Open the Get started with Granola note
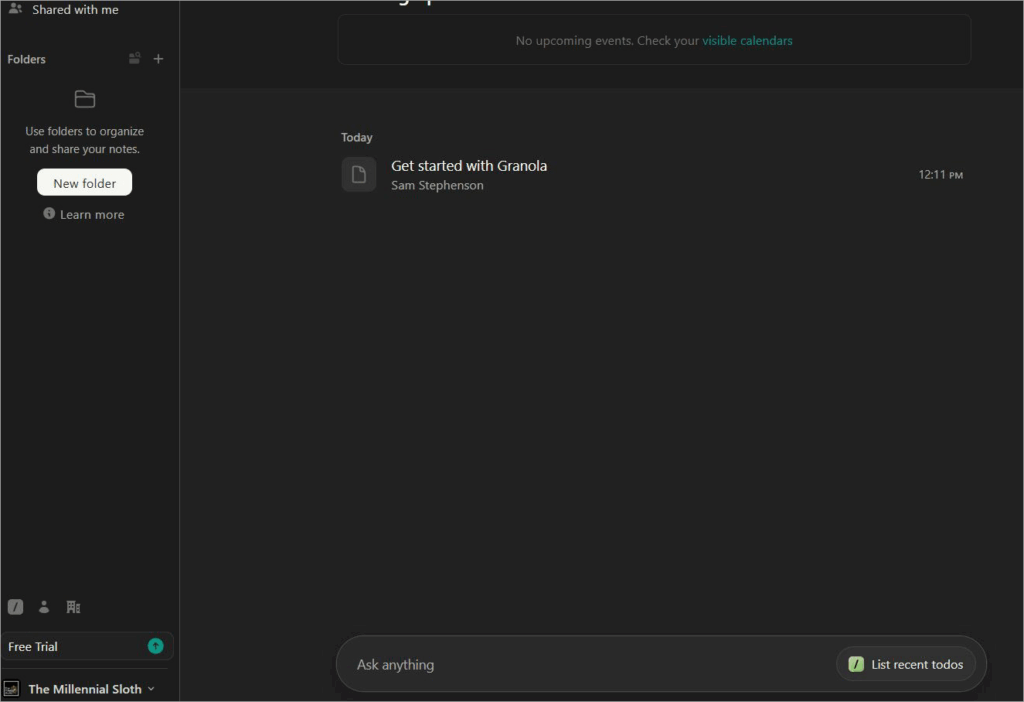 [652, 174]
